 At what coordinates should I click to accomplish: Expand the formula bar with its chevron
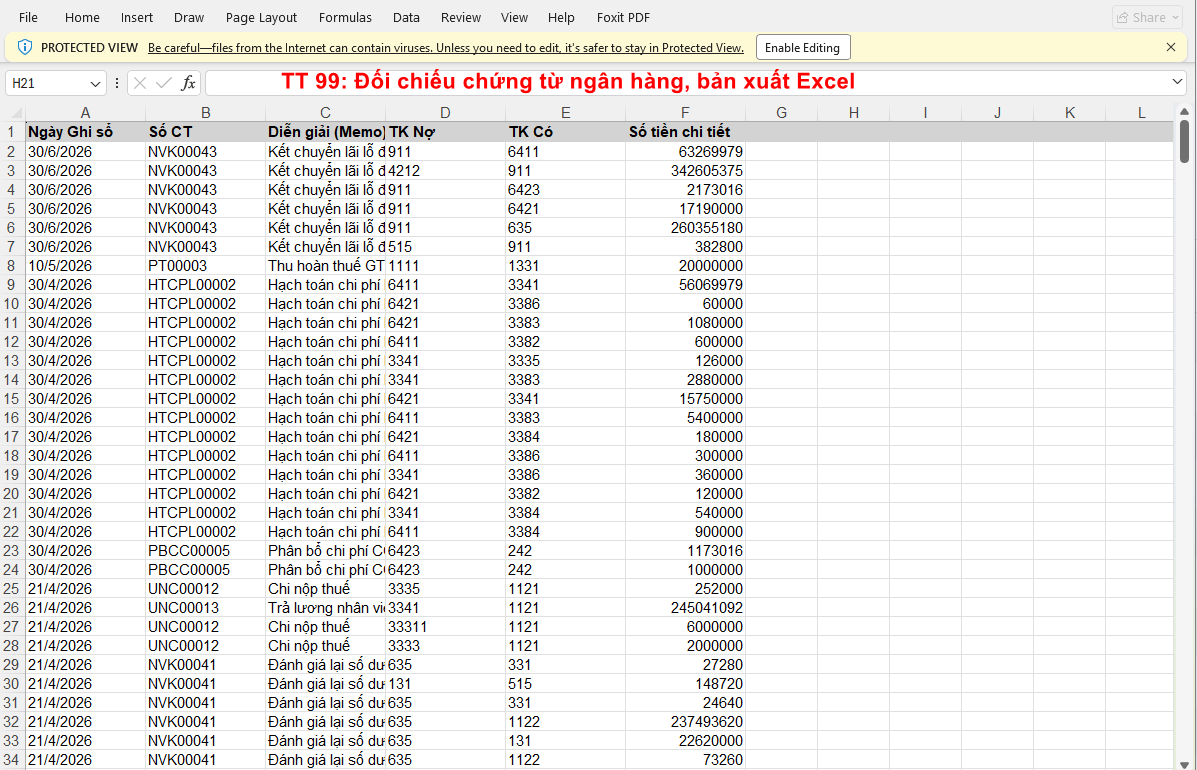[x=1177, y=83]
